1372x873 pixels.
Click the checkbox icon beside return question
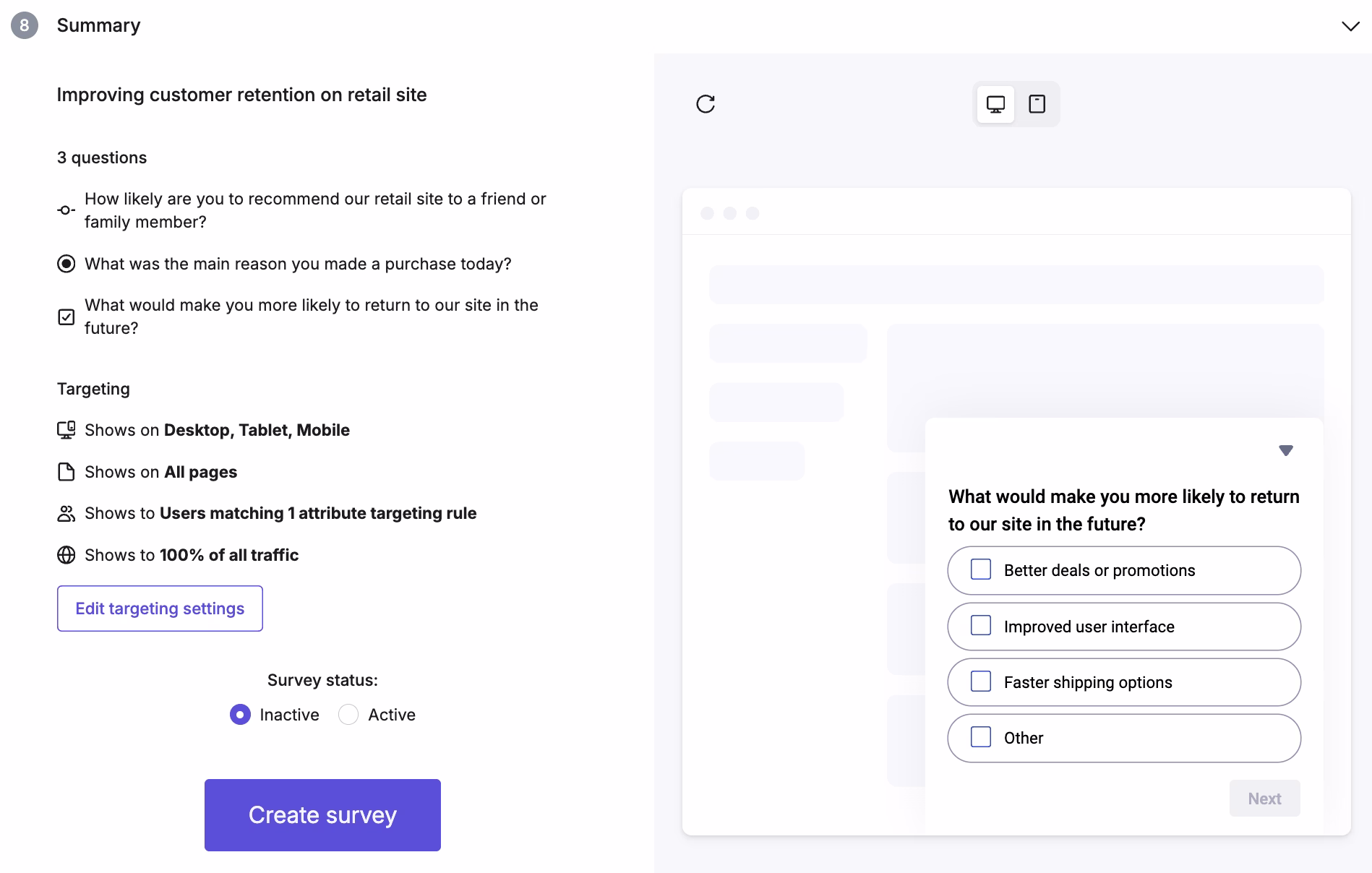(66, 317)
